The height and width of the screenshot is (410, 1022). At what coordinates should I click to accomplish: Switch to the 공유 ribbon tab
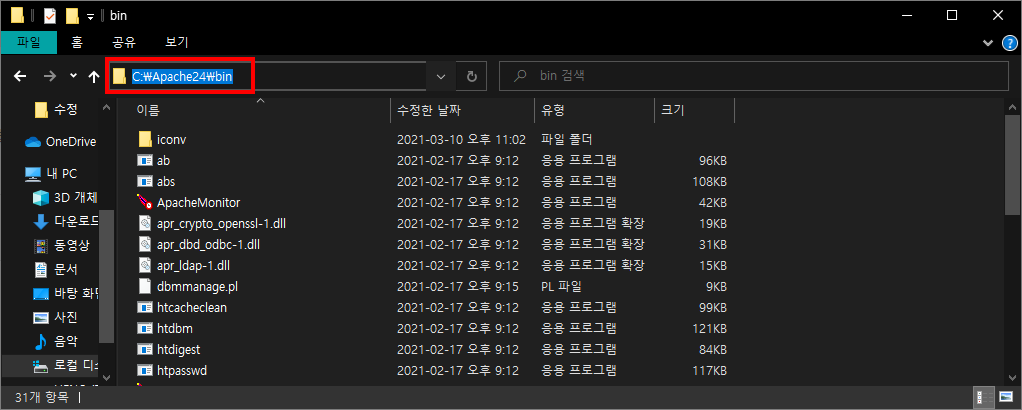click(x=124, y=42)
